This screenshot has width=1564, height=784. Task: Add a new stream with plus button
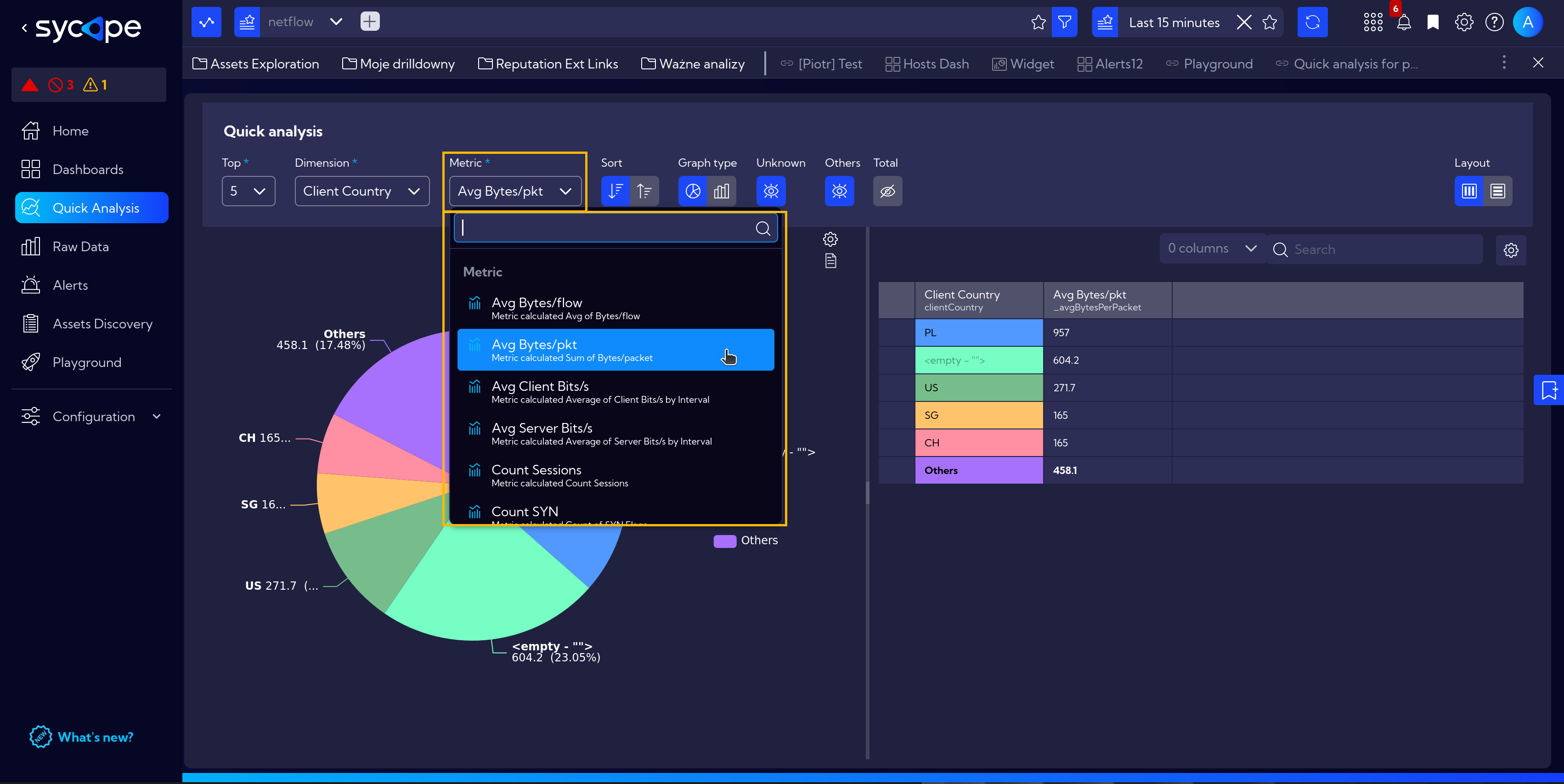point(370,22)
